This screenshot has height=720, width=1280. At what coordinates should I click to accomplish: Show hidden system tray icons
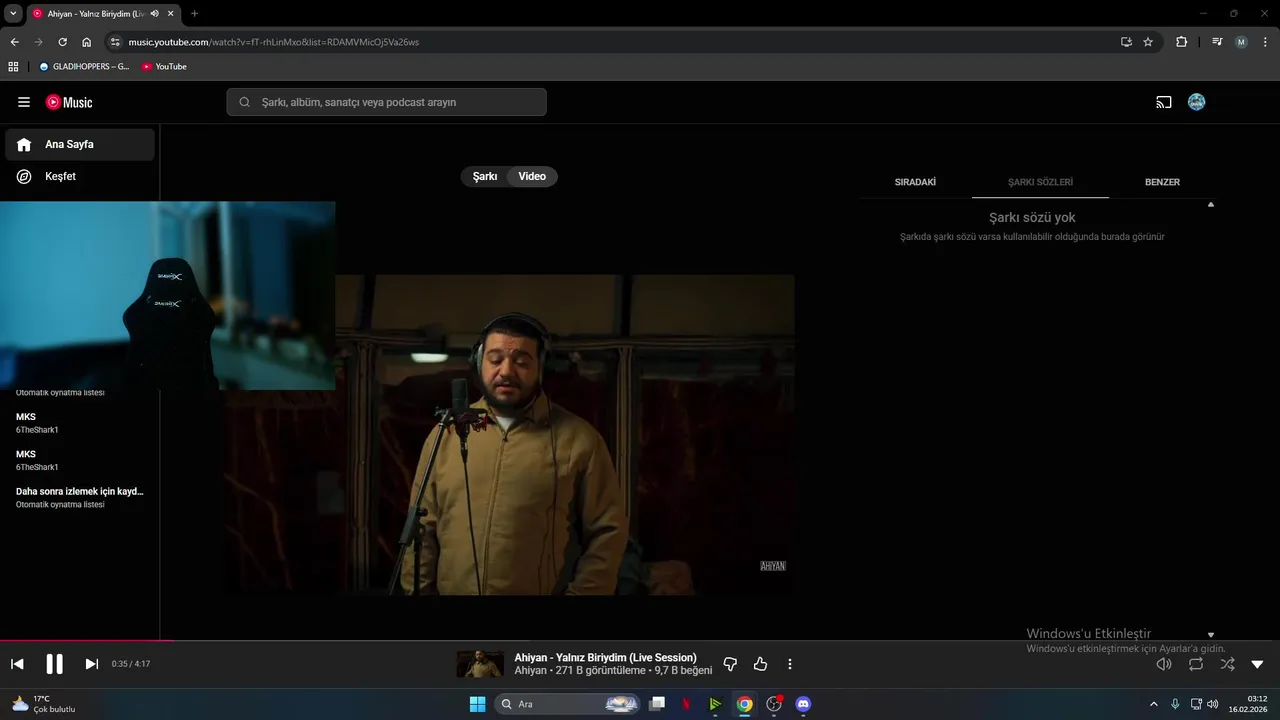click(x=1153, y=704)
